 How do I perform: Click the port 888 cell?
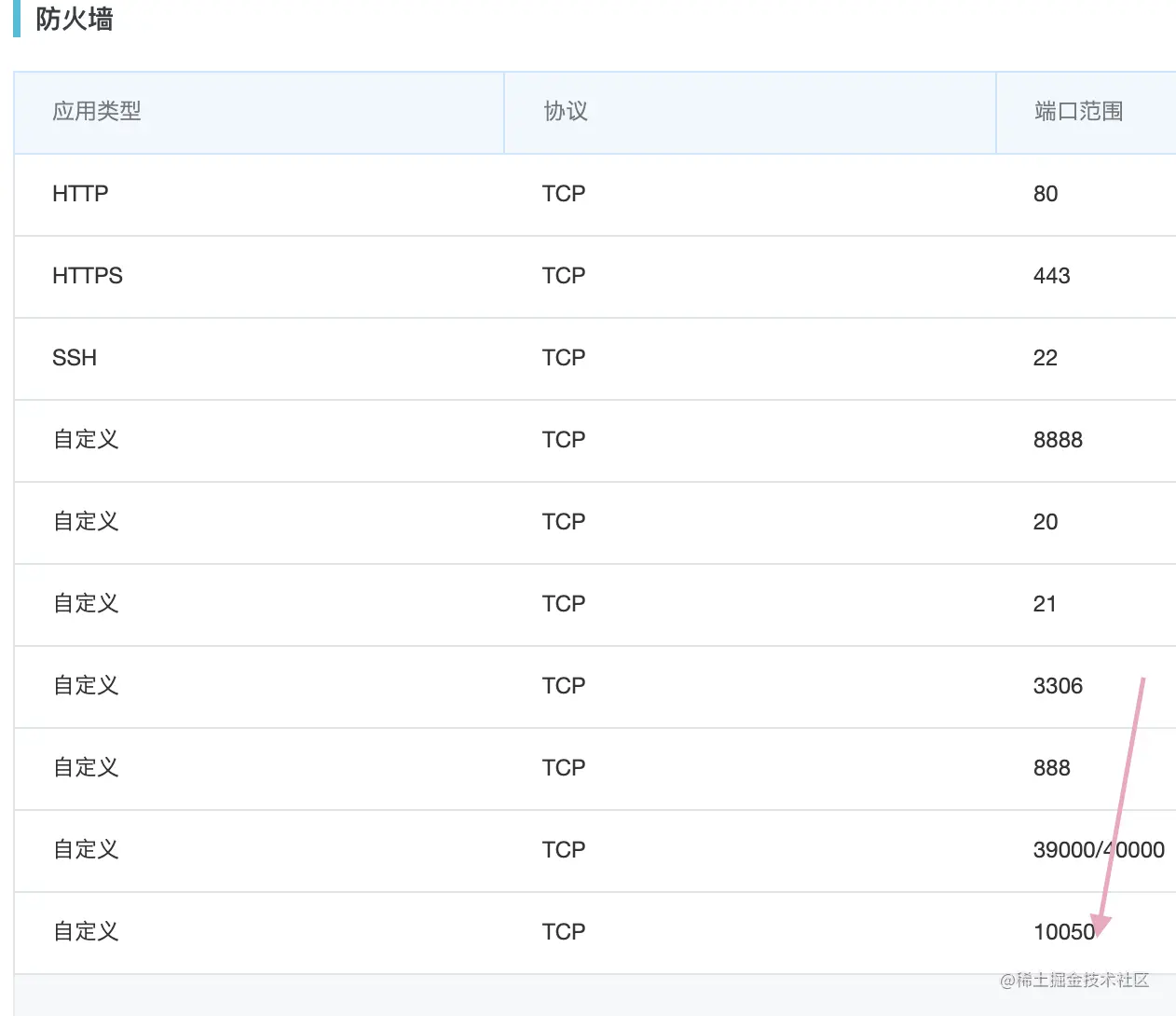click(1051, 768)
